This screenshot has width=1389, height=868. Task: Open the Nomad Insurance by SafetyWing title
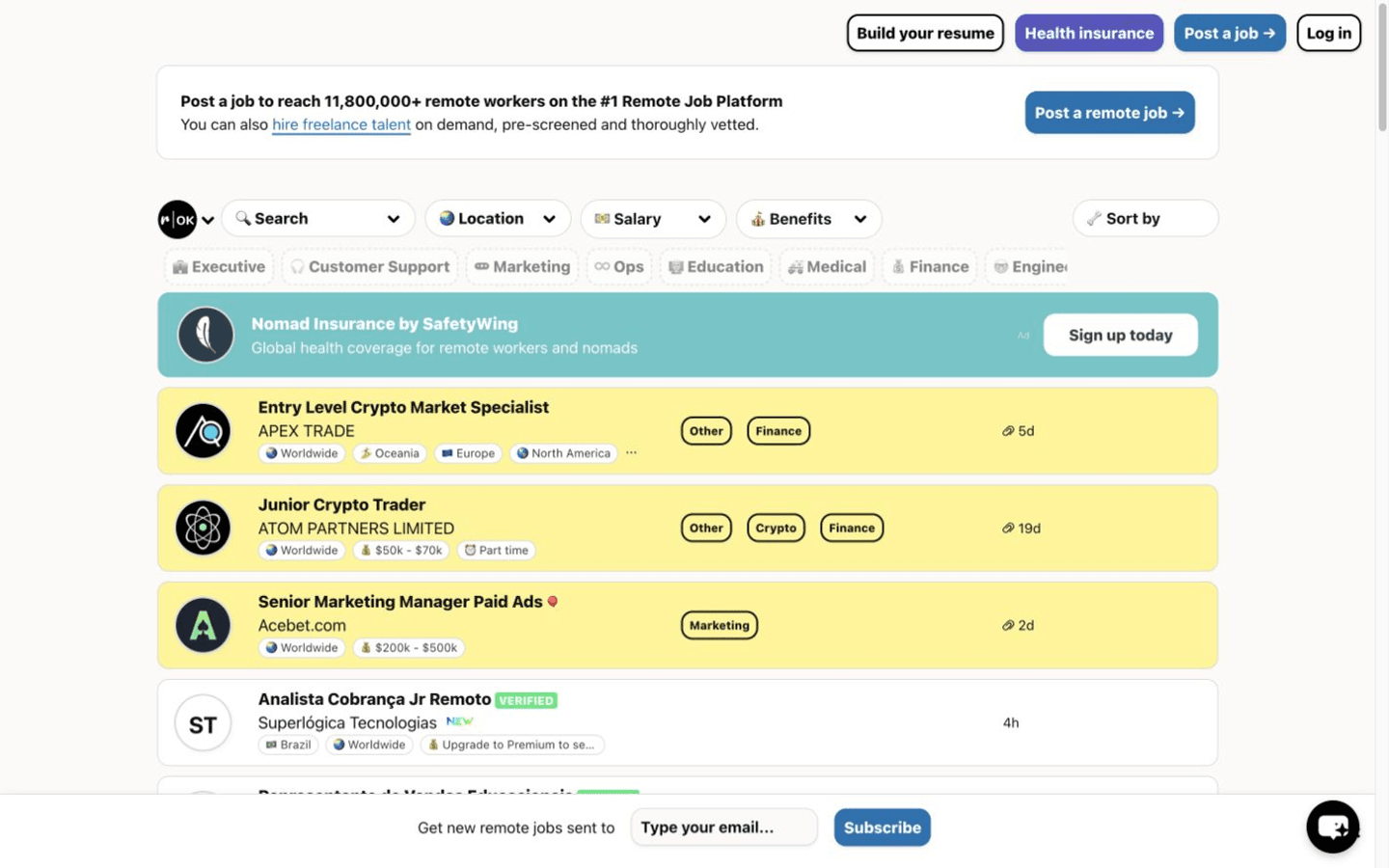385,324
